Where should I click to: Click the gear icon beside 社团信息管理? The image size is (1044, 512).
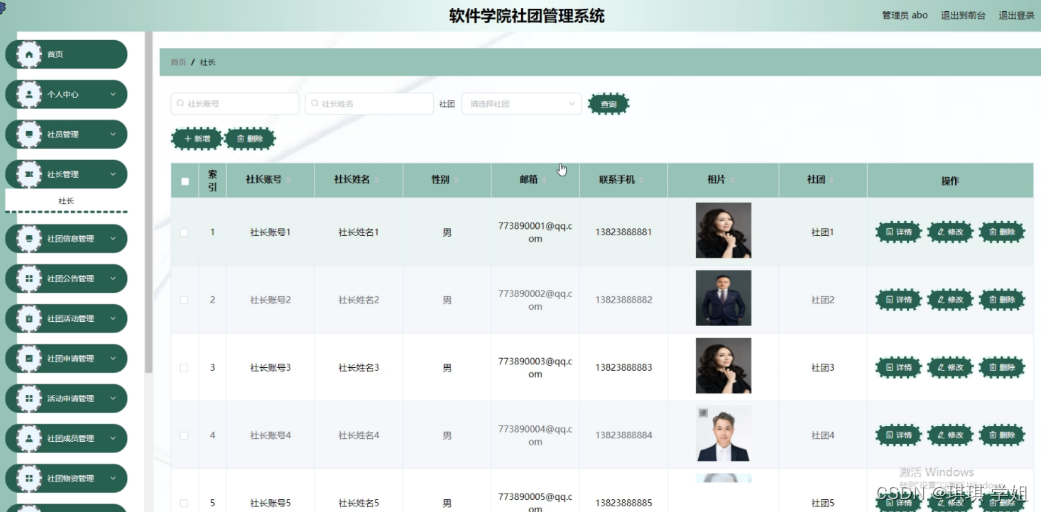[29, 238]
